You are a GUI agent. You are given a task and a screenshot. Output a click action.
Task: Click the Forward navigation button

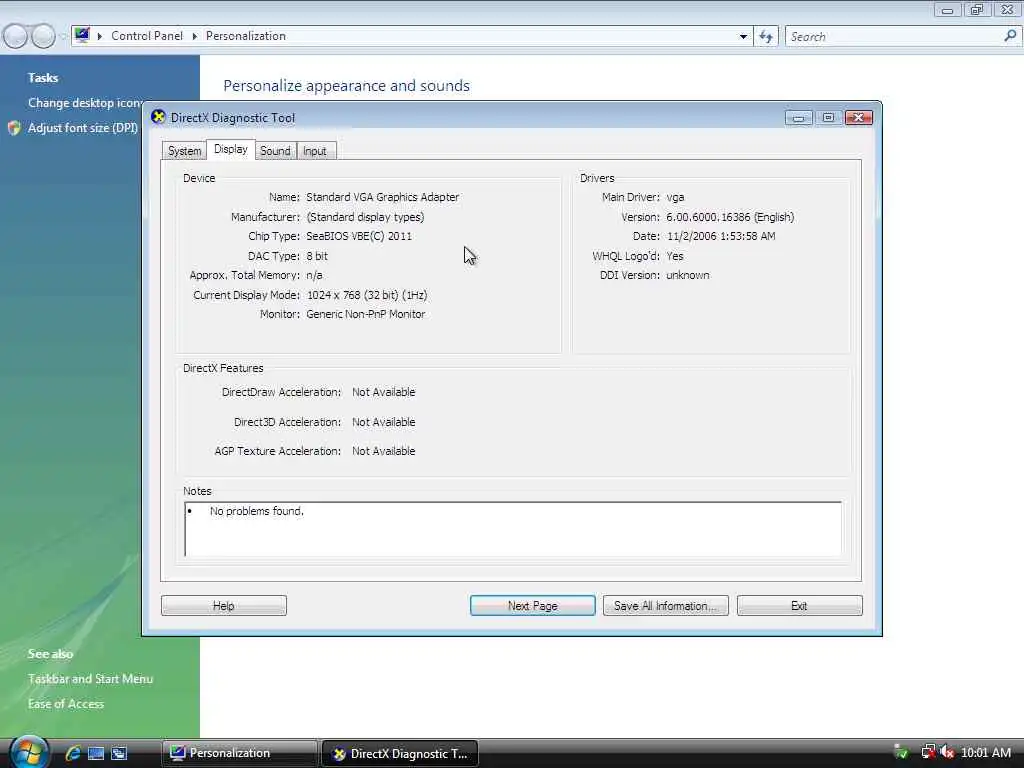(43, 36)
